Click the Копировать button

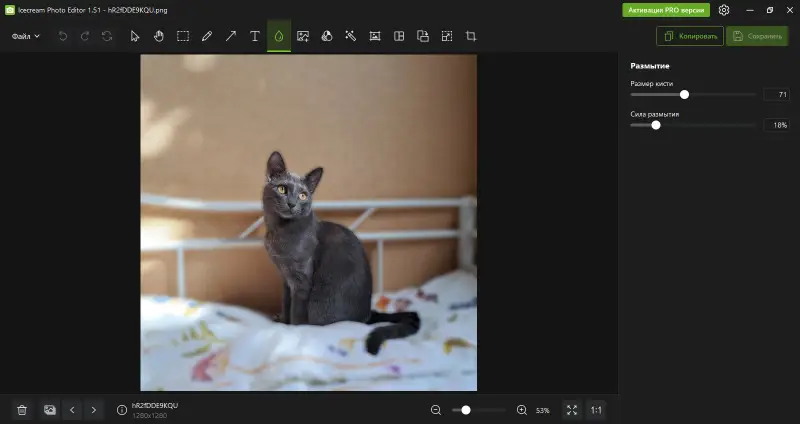(x=690, y=36)
